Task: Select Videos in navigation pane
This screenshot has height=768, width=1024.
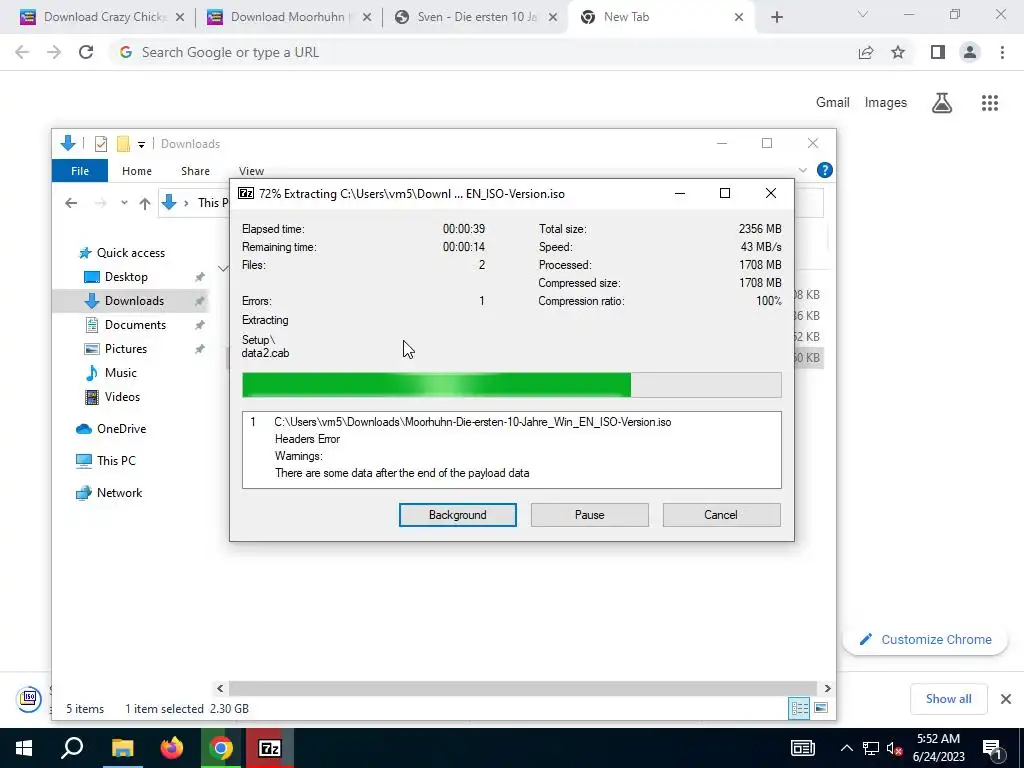Action: click(122, 397)
